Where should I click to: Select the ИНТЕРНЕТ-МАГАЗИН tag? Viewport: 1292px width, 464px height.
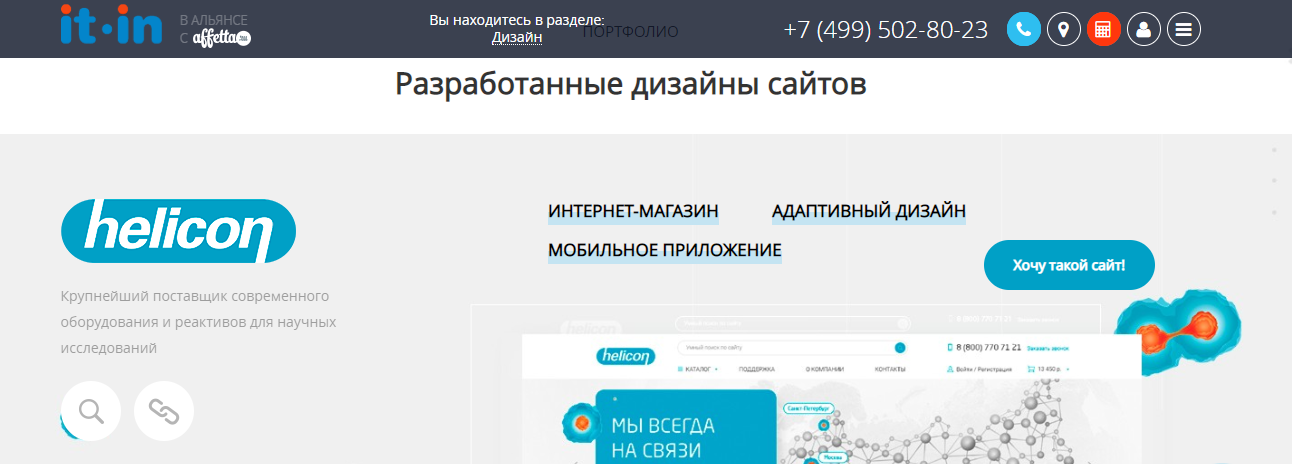pyautogui.click(x=633, y=212)
